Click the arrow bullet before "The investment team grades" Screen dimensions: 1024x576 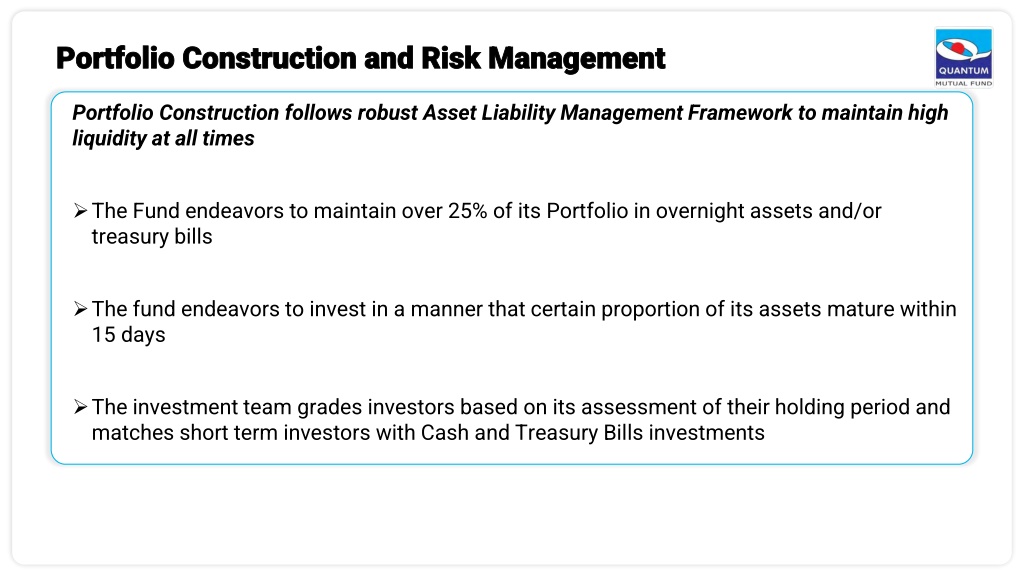coord(80,407)
